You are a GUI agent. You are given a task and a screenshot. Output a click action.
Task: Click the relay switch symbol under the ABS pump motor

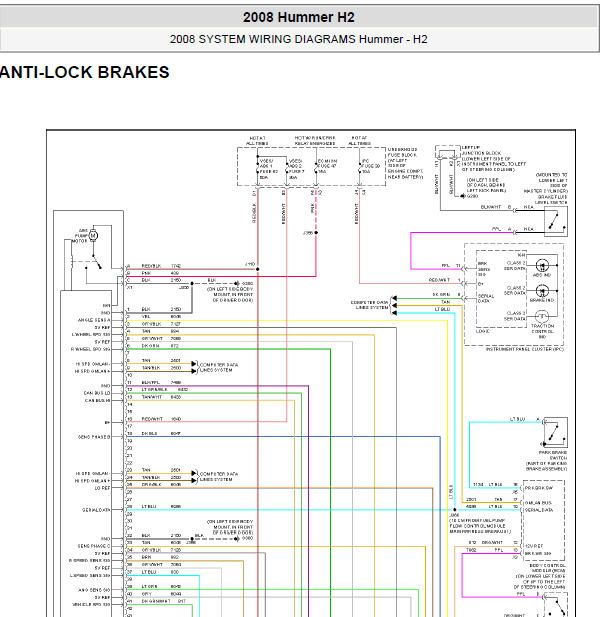coord(94,264)
